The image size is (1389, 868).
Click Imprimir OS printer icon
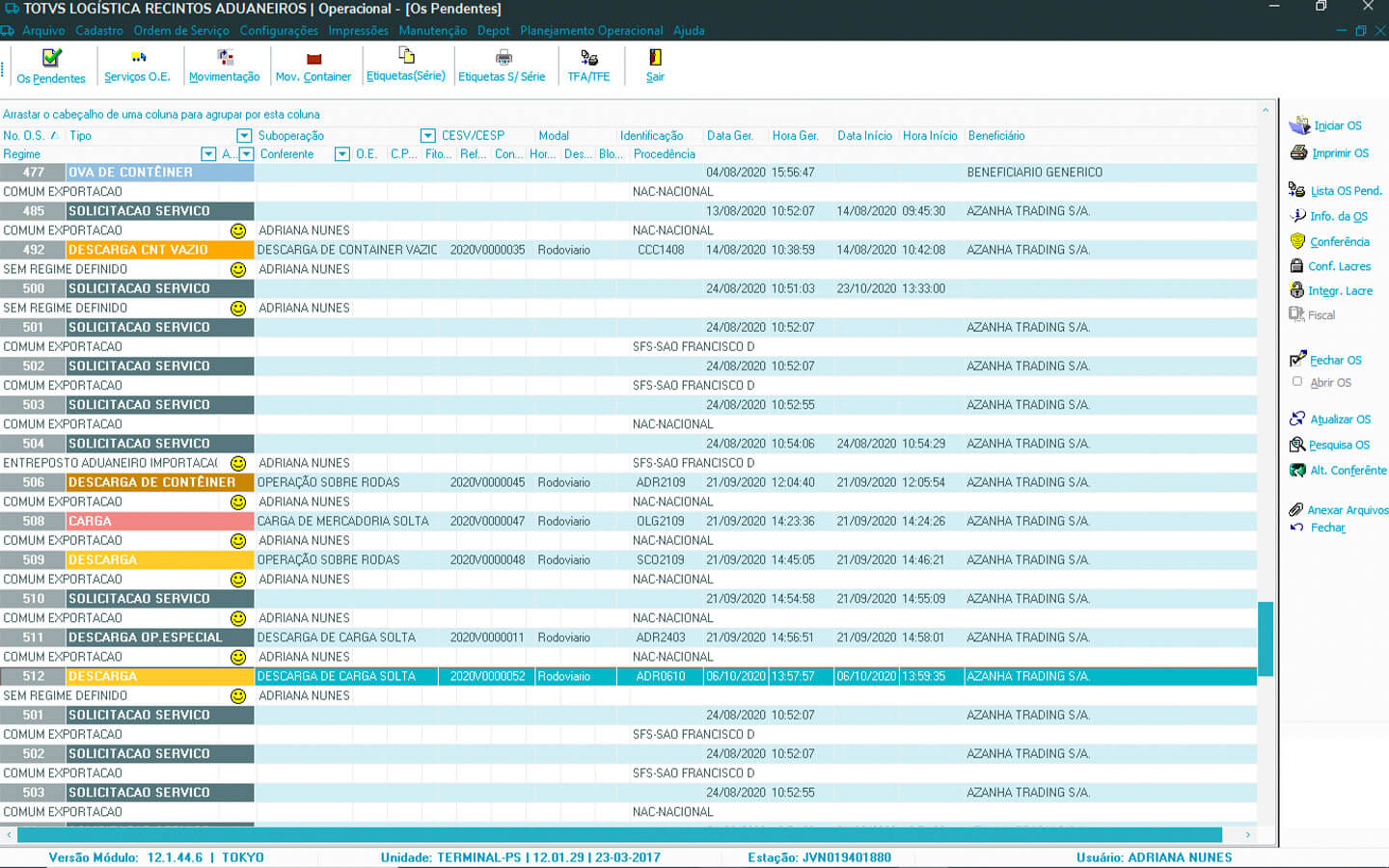1298,153
